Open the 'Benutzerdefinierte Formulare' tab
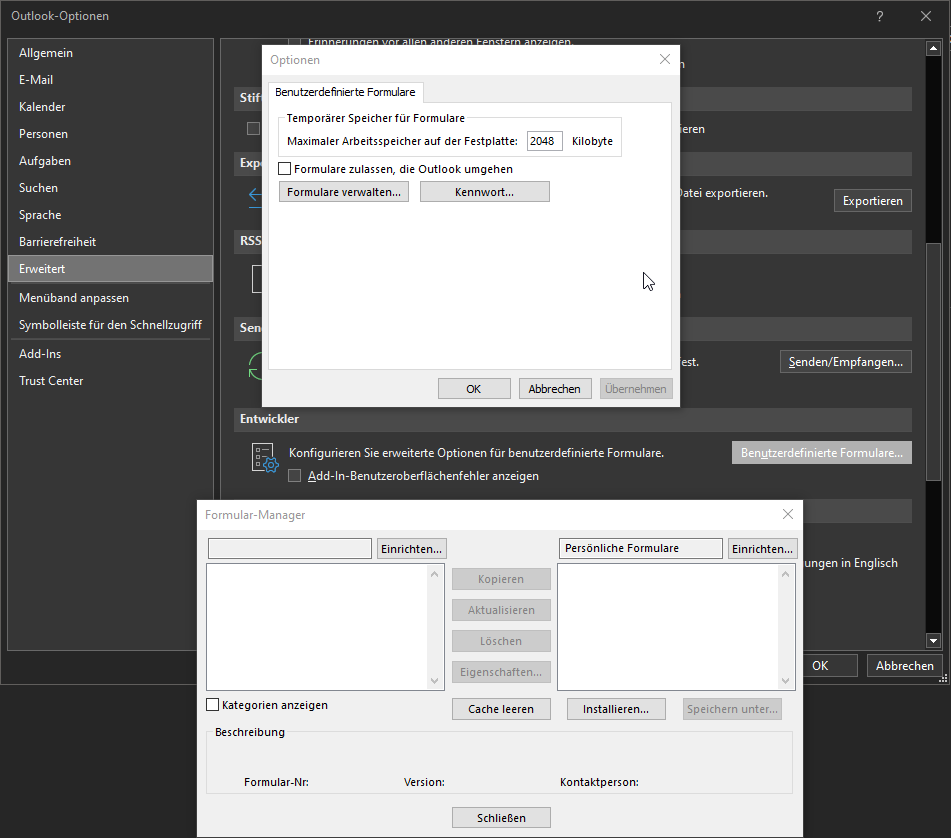This screenshot has height=838, width=951. pos(345,92)
